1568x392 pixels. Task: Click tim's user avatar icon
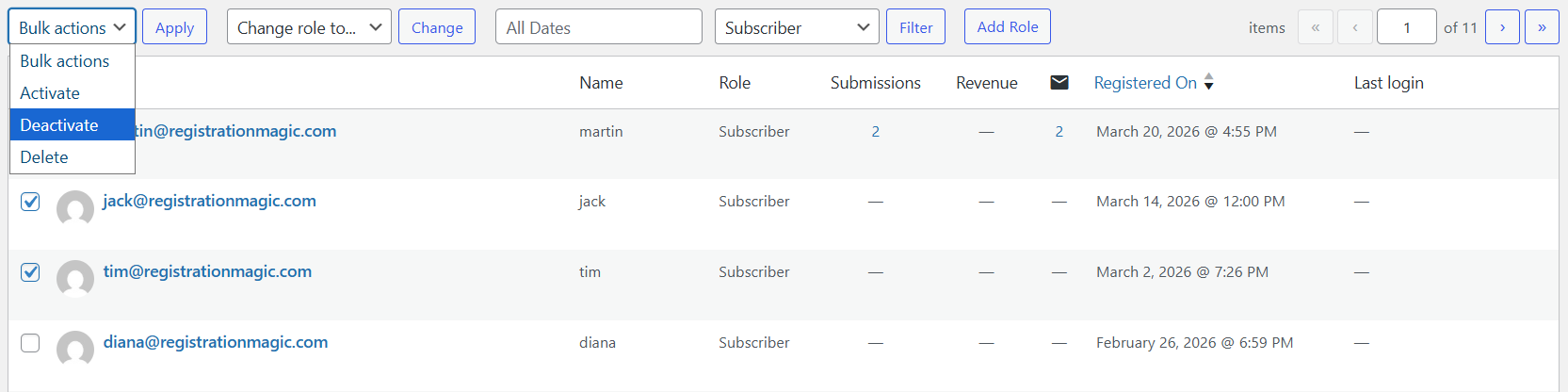click(75, 279)
